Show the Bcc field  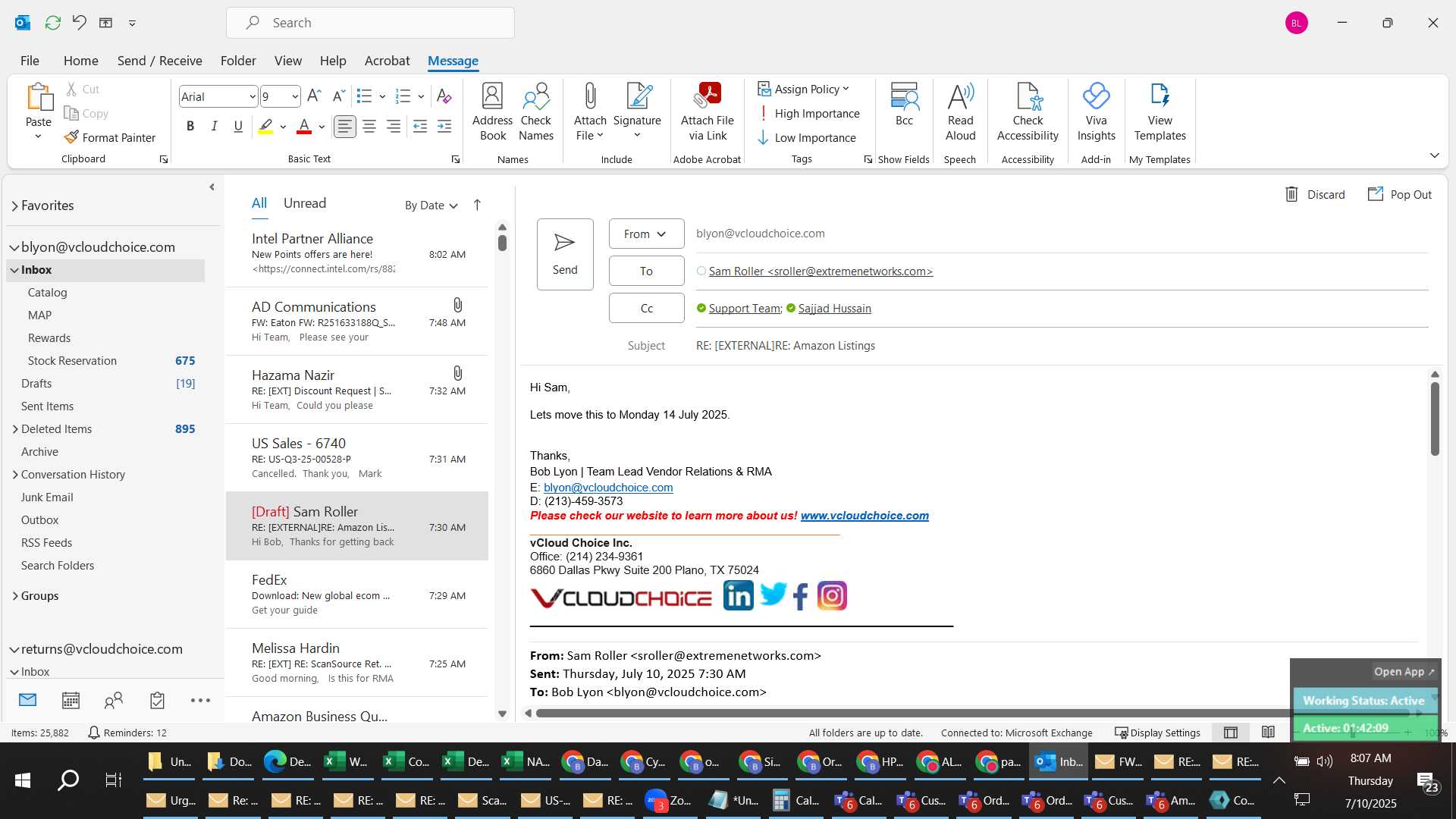(904, 105)
